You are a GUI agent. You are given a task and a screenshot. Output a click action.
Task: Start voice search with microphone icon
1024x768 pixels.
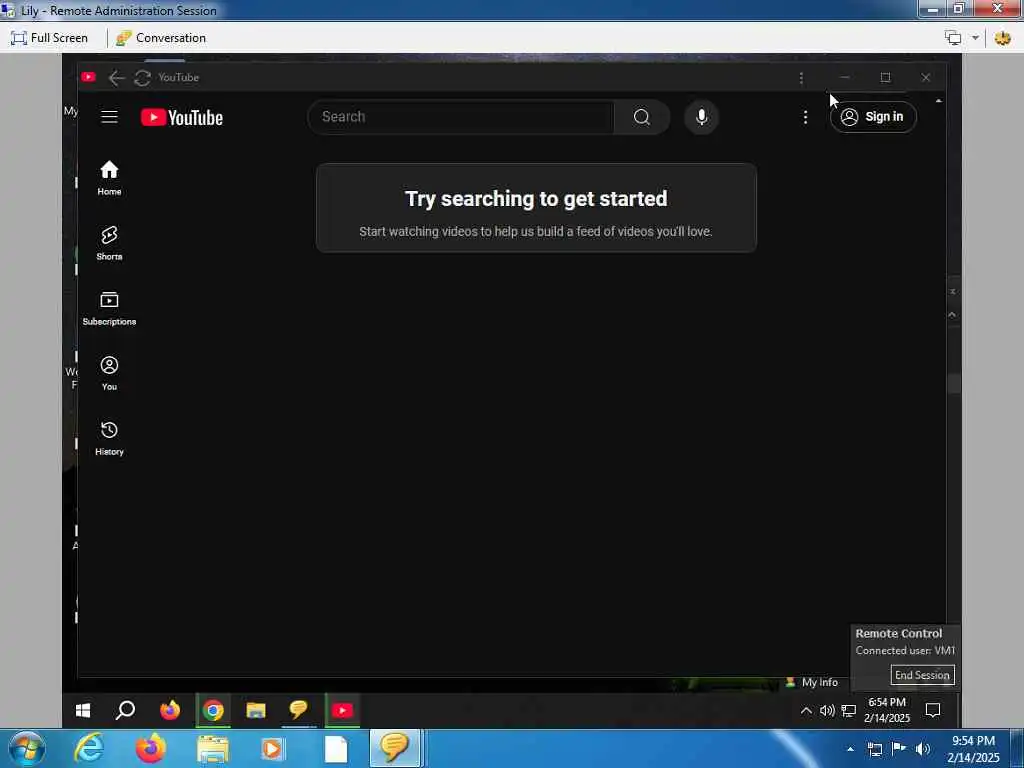[x=701, y=117]
